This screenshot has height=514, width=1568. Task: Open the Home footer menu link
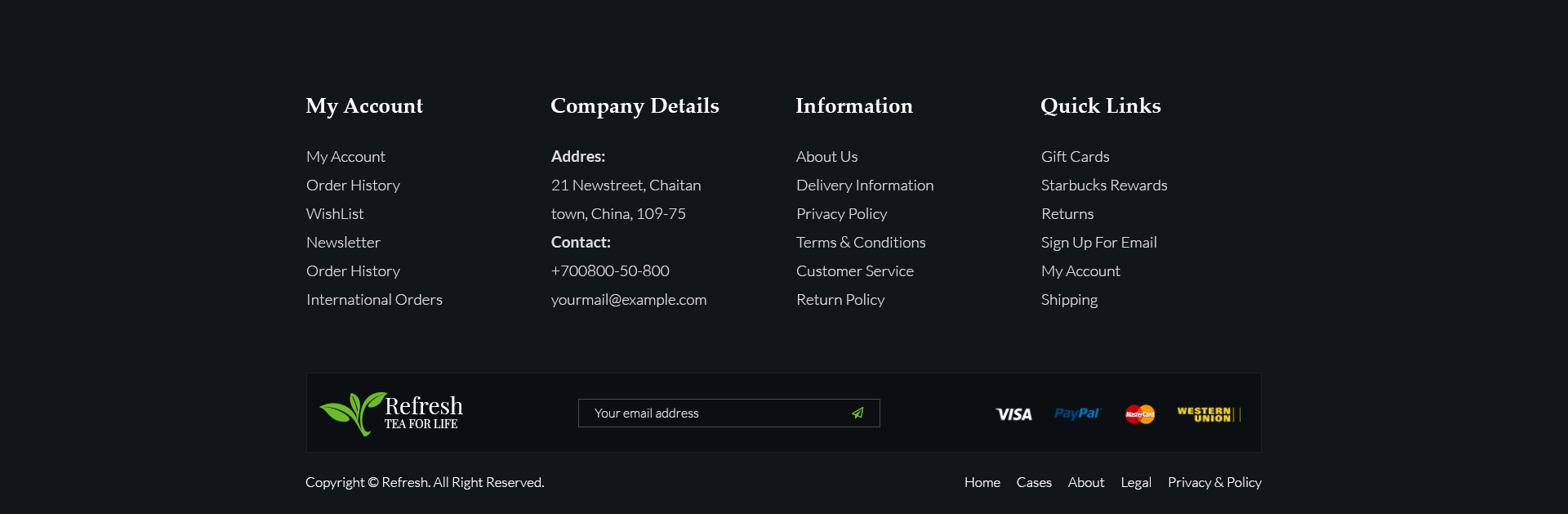pos(982,483)
